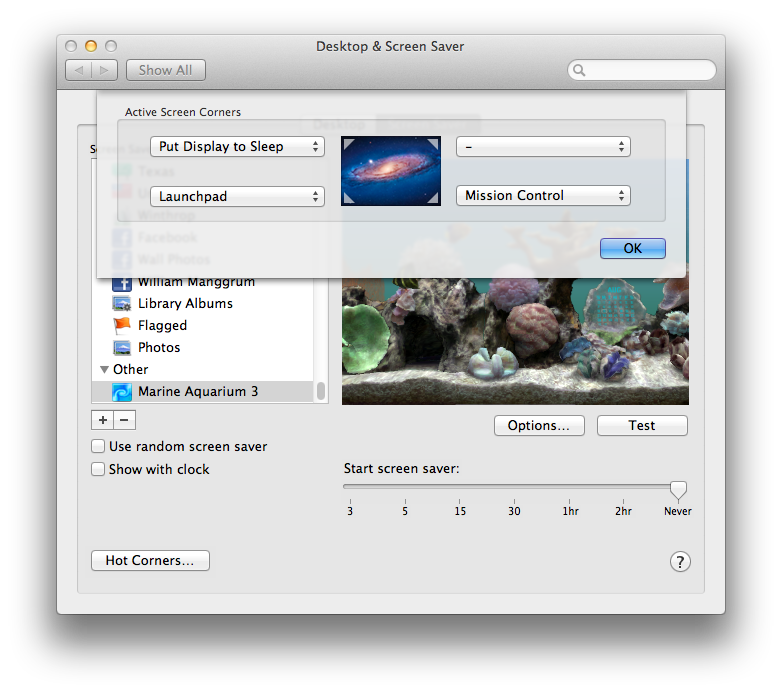This screenshot has height=693, width=782.
Task: Click the magnifying glass search icon
Action: [579, 70]
